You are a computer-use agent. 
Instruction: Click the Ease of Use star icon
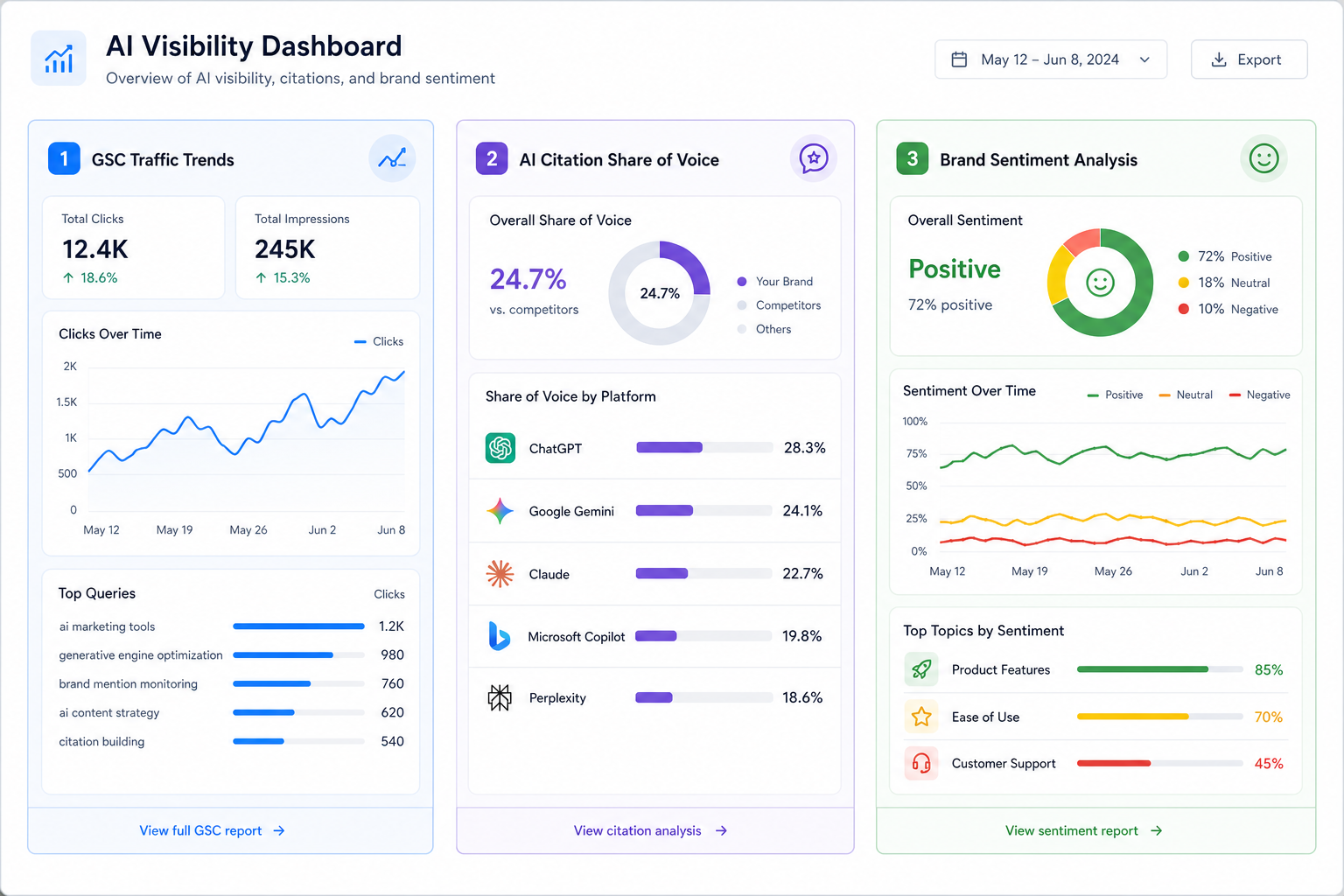(921, 717)
